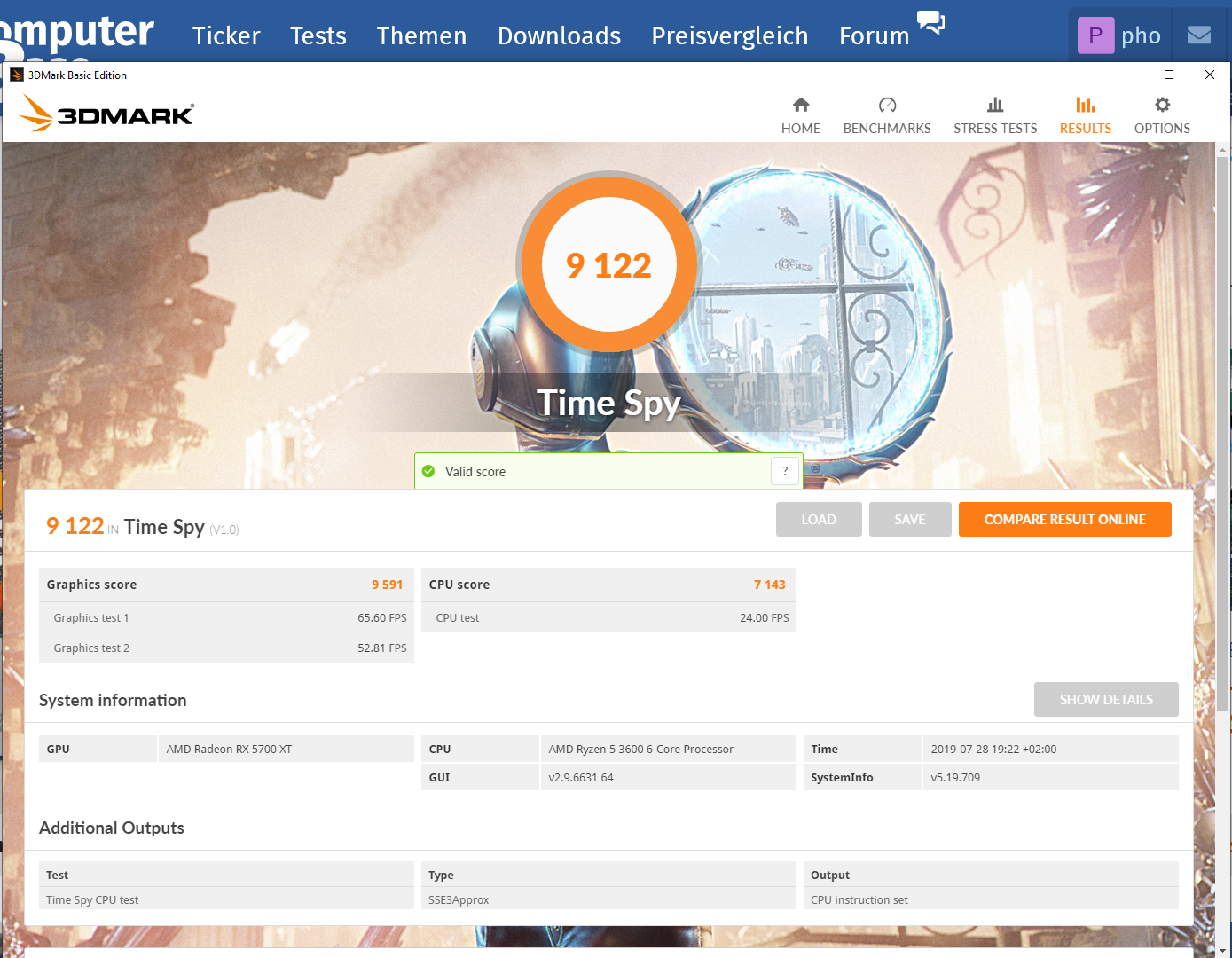Open the OPTIONS tab

click(1162, 116)
